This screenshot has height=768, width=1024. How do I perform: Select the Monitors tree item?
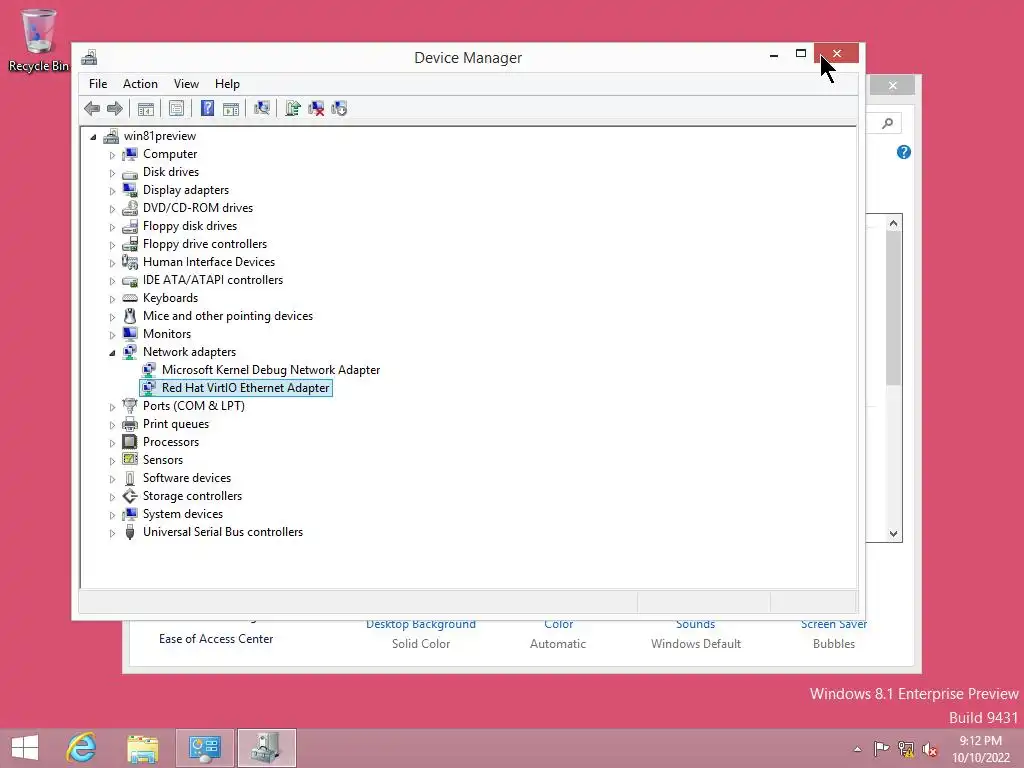[167, 334]
